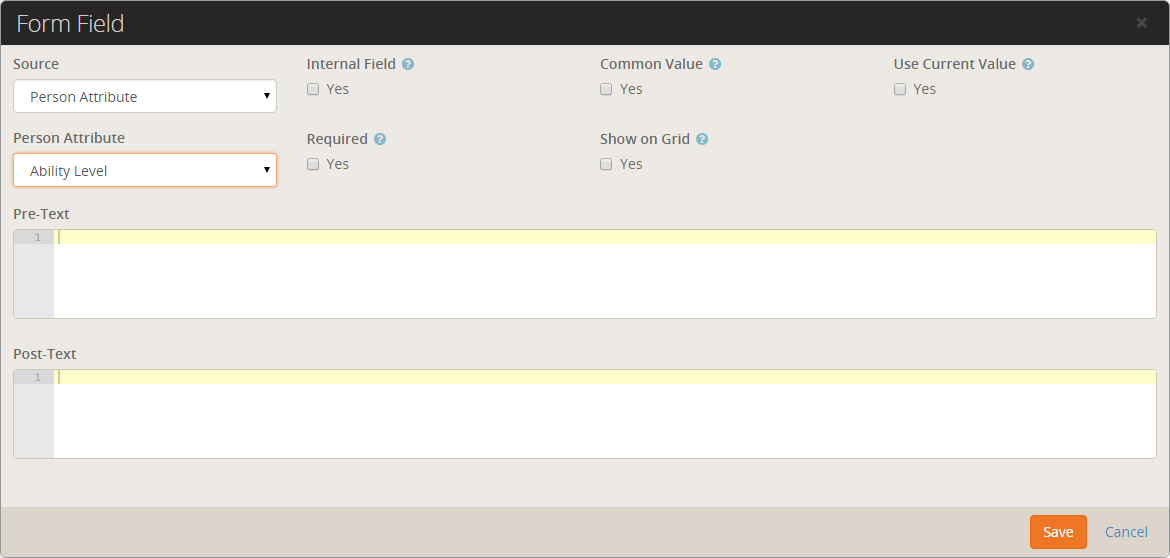Enable the Show on Grid checkbox
The image size is (1170, 558).
point(606,164)
